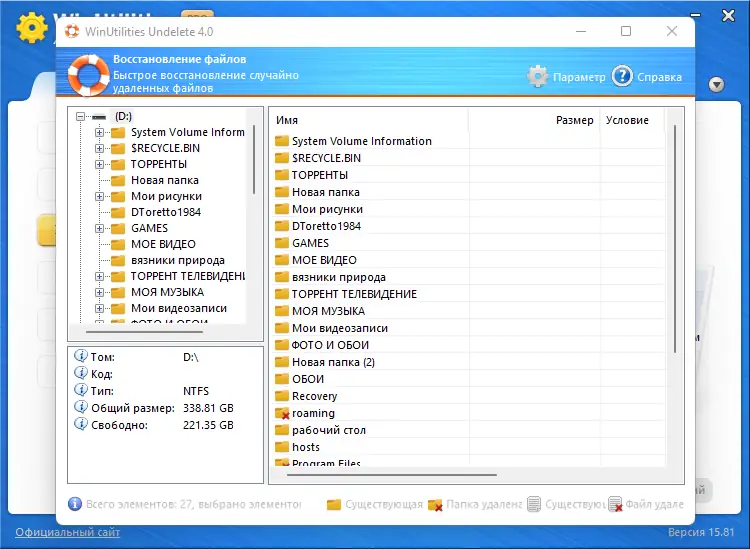The image size is (750, 549).
Task: Sort by the Условие column header
Action: click(x=632, y=120)
